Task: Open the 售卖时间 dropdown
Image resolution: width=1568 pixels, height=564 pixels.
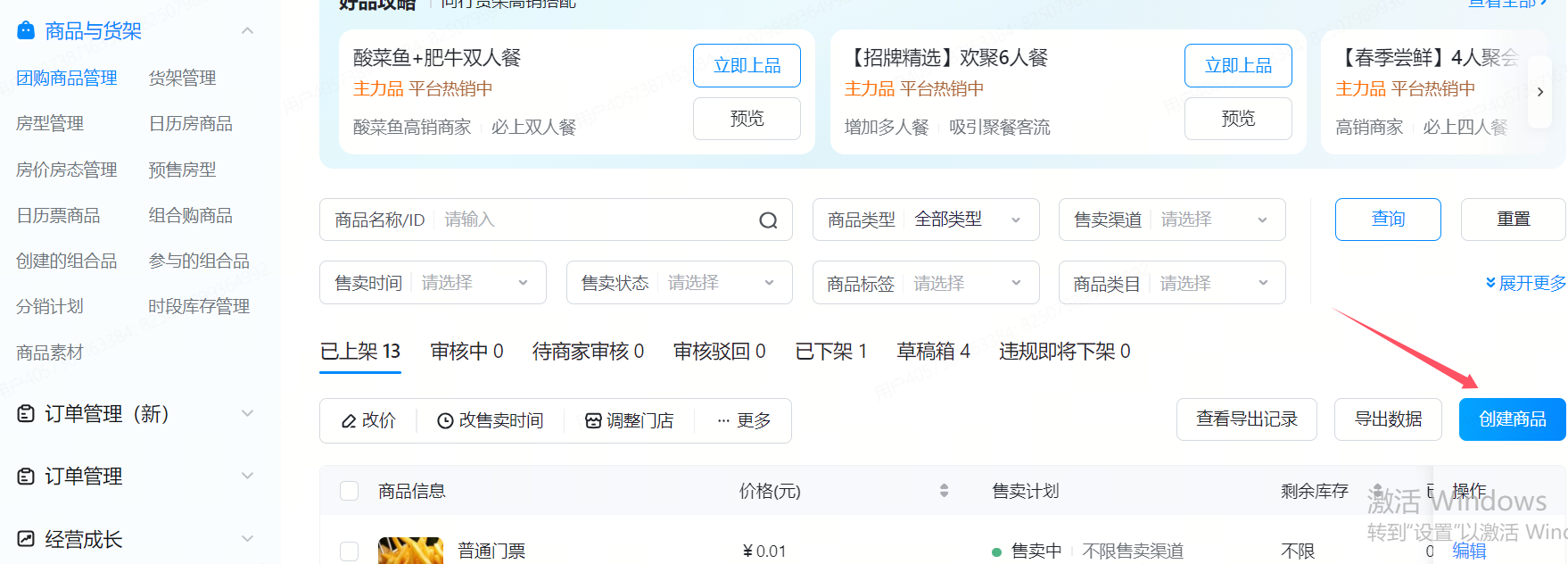Action: pos(433,283)
